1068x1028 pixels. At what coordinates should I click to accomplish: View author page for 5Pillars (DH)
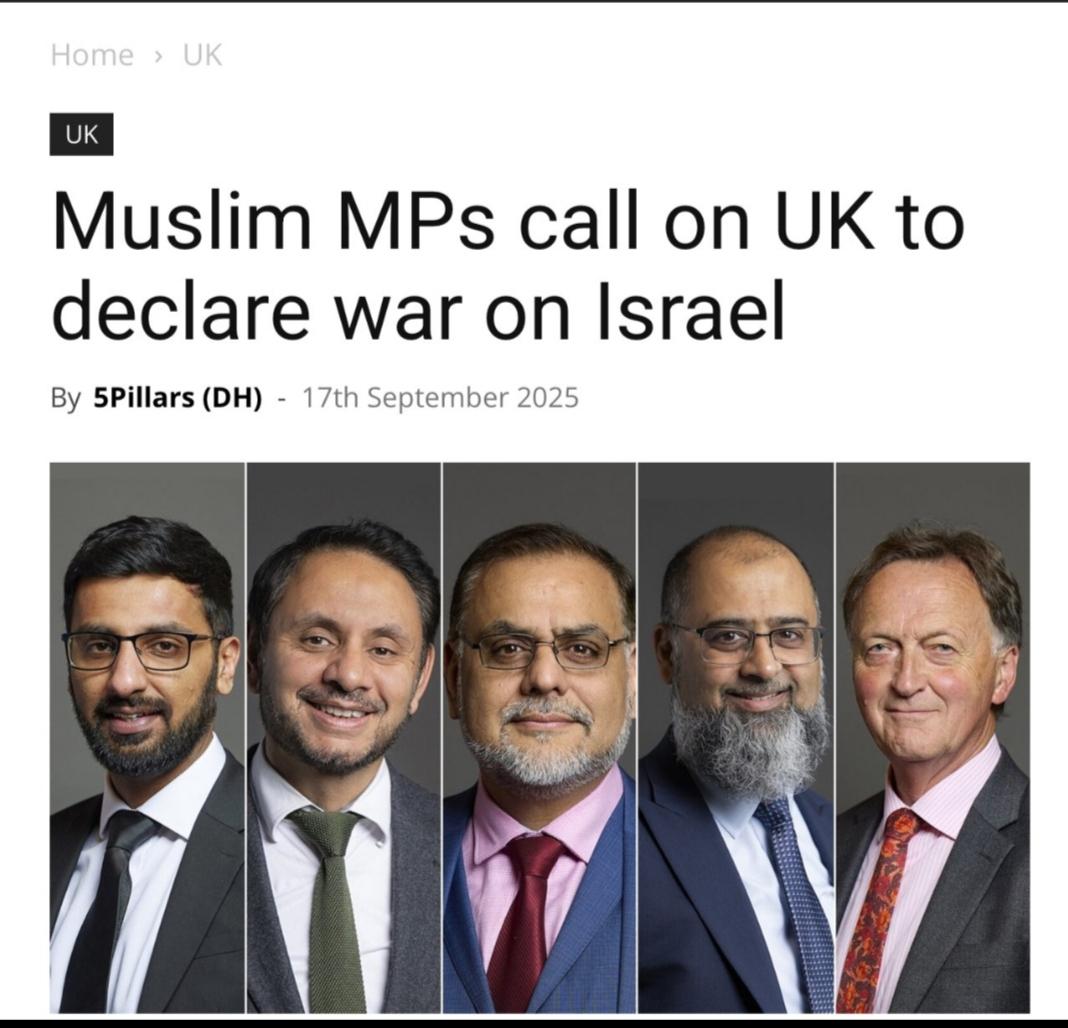178,398
